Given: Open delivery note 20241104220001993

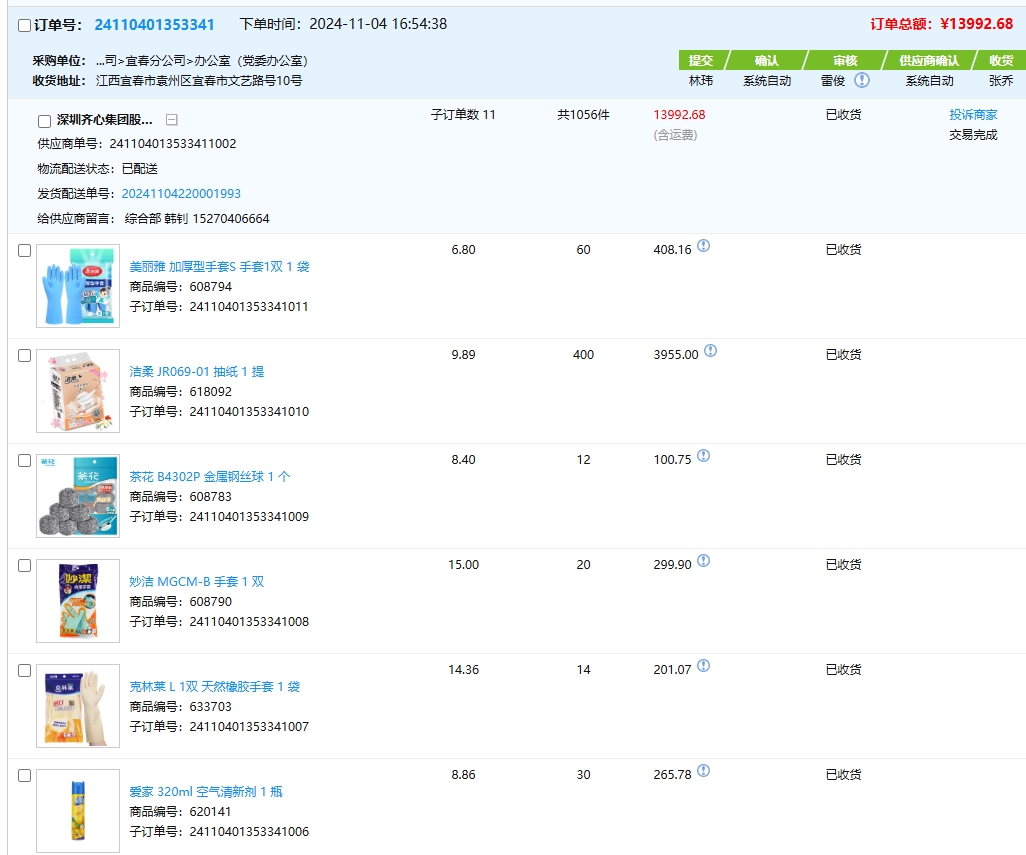Looking at the screenshot, I should [x=181, y=194].
